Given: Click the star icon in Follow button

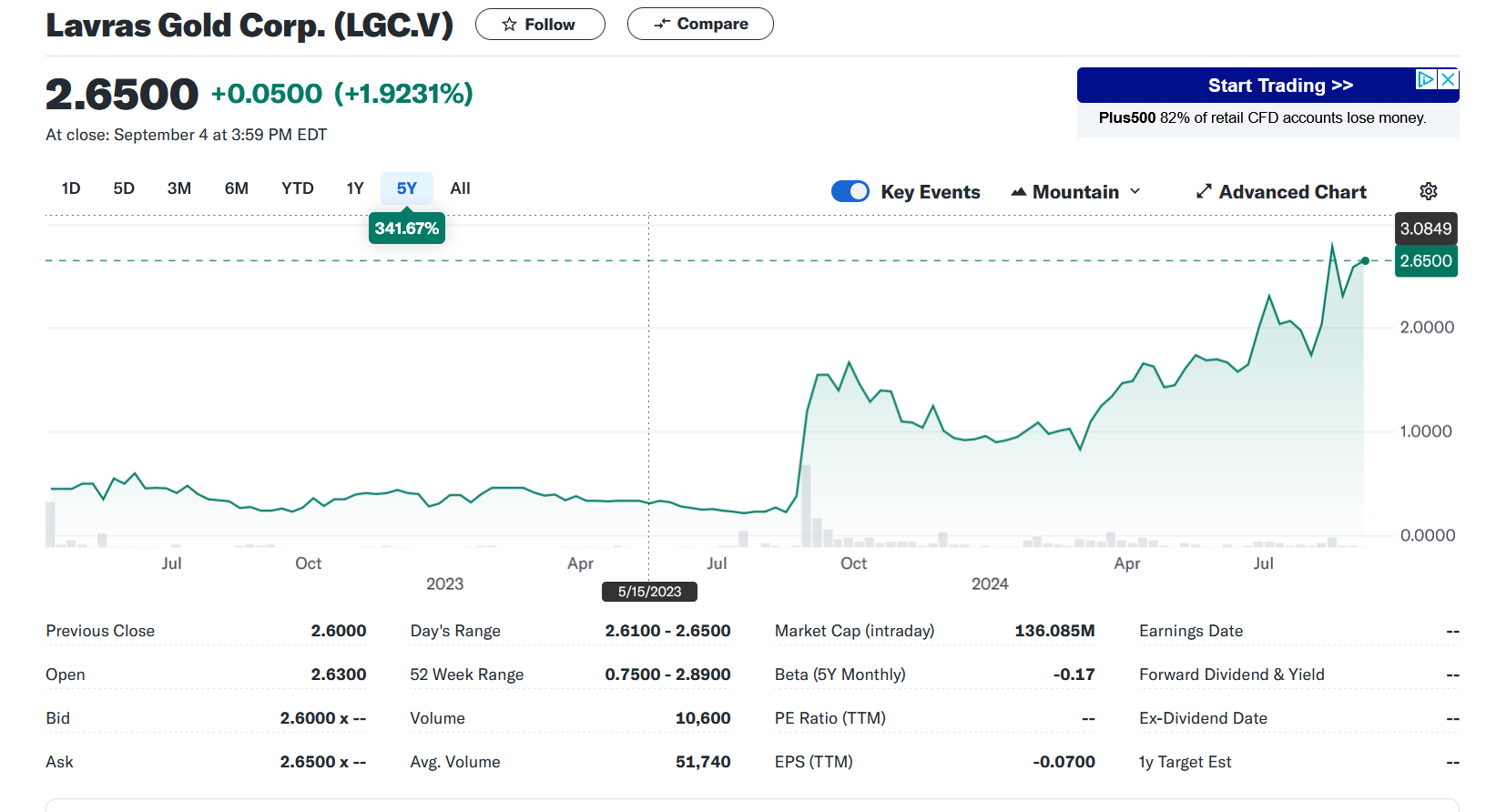Looking at the screenshot, I should [509, 25].
